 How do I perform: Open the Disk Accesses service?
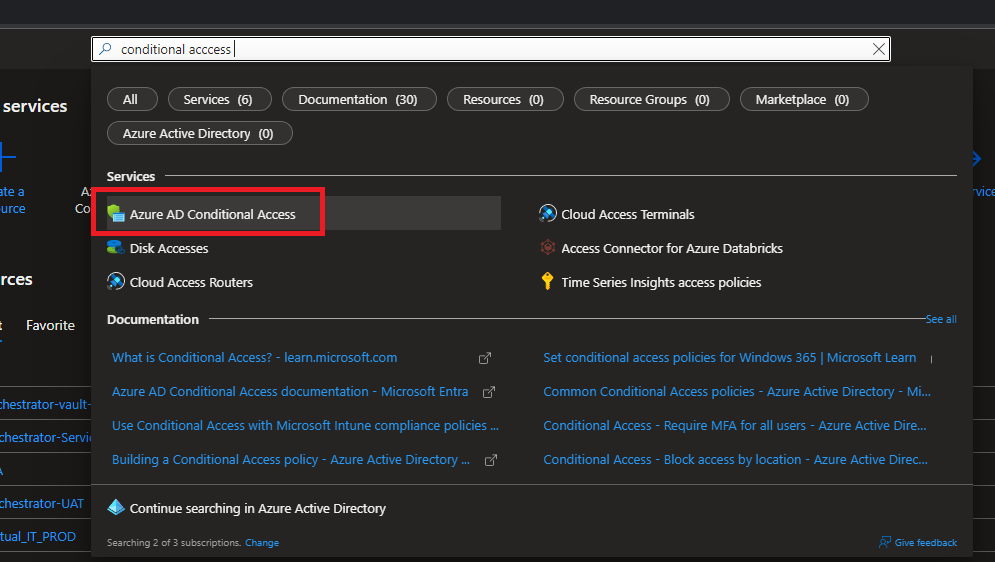click(169, 249)
